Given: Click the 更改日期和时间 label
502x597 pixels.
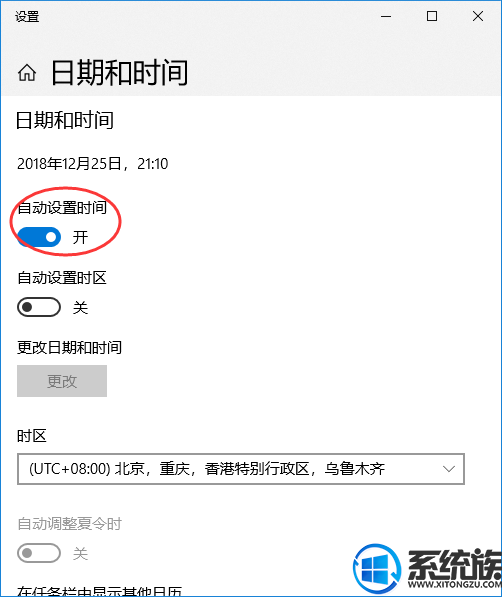Looking at the screenshot, I should point(69,348).
